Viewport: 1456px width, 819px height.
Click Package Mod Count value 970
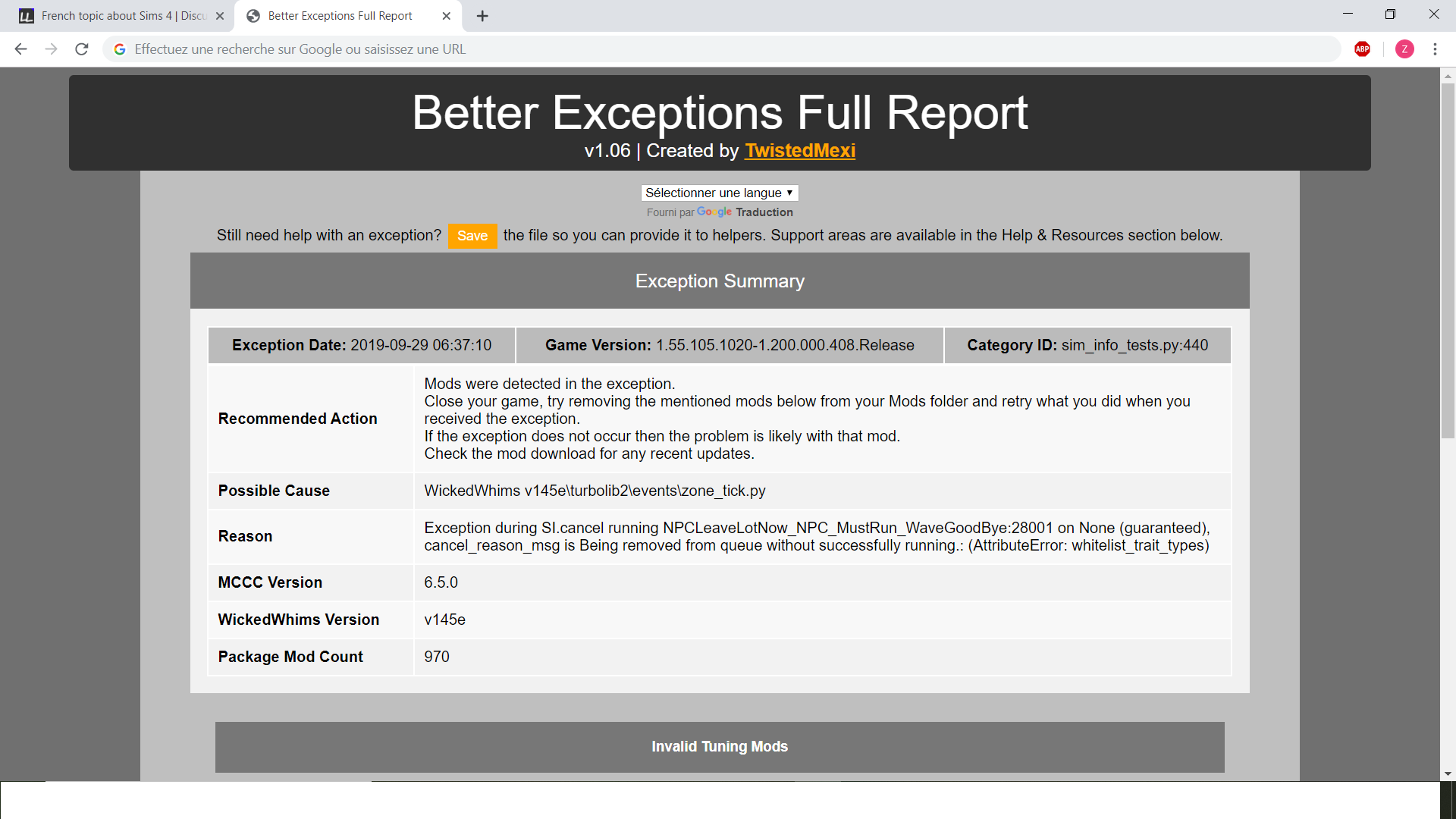pyautogui.click(x=437, y=657)
